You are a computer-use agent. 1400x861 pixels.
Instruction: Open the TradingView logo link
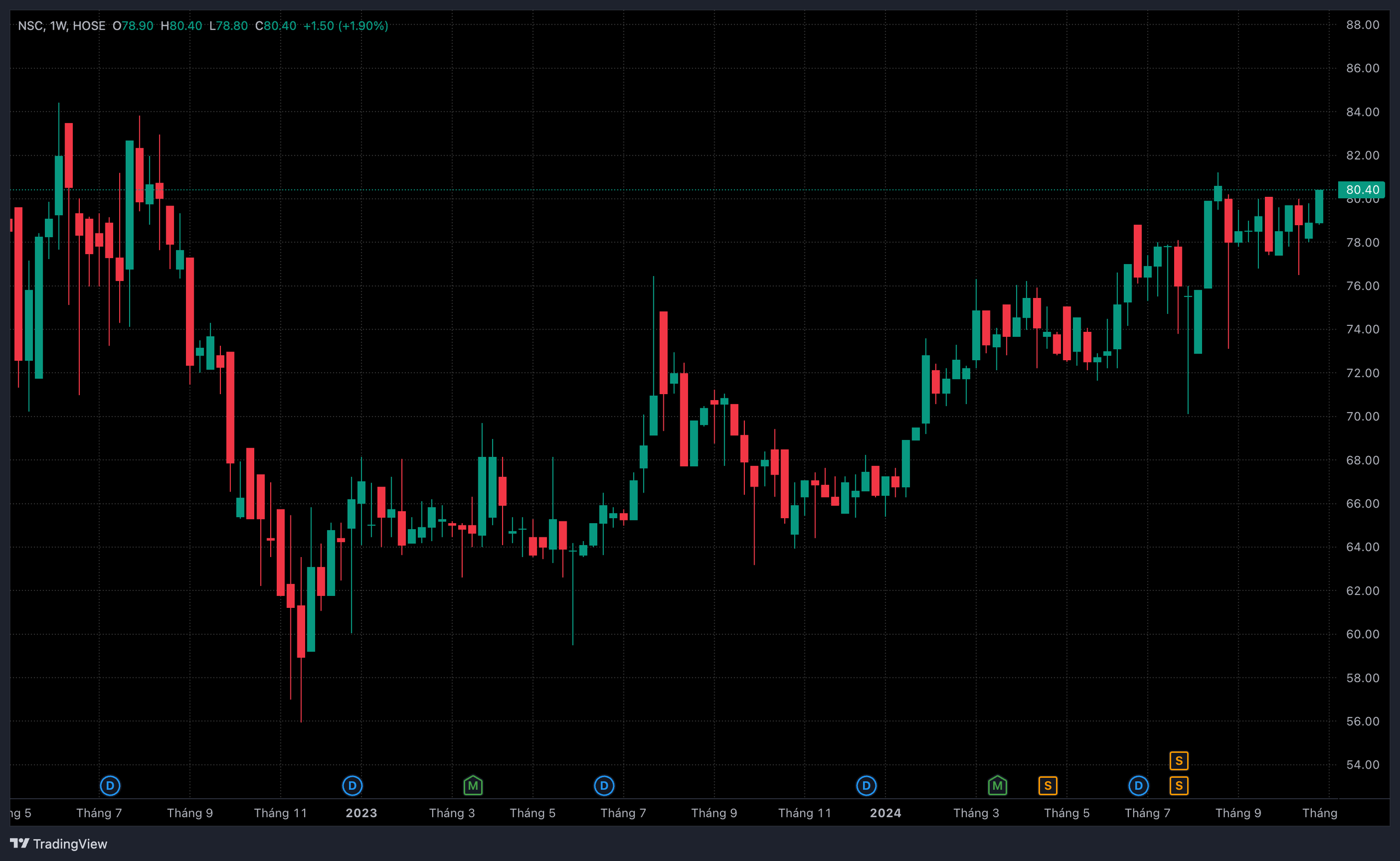(x=59, y=844)
